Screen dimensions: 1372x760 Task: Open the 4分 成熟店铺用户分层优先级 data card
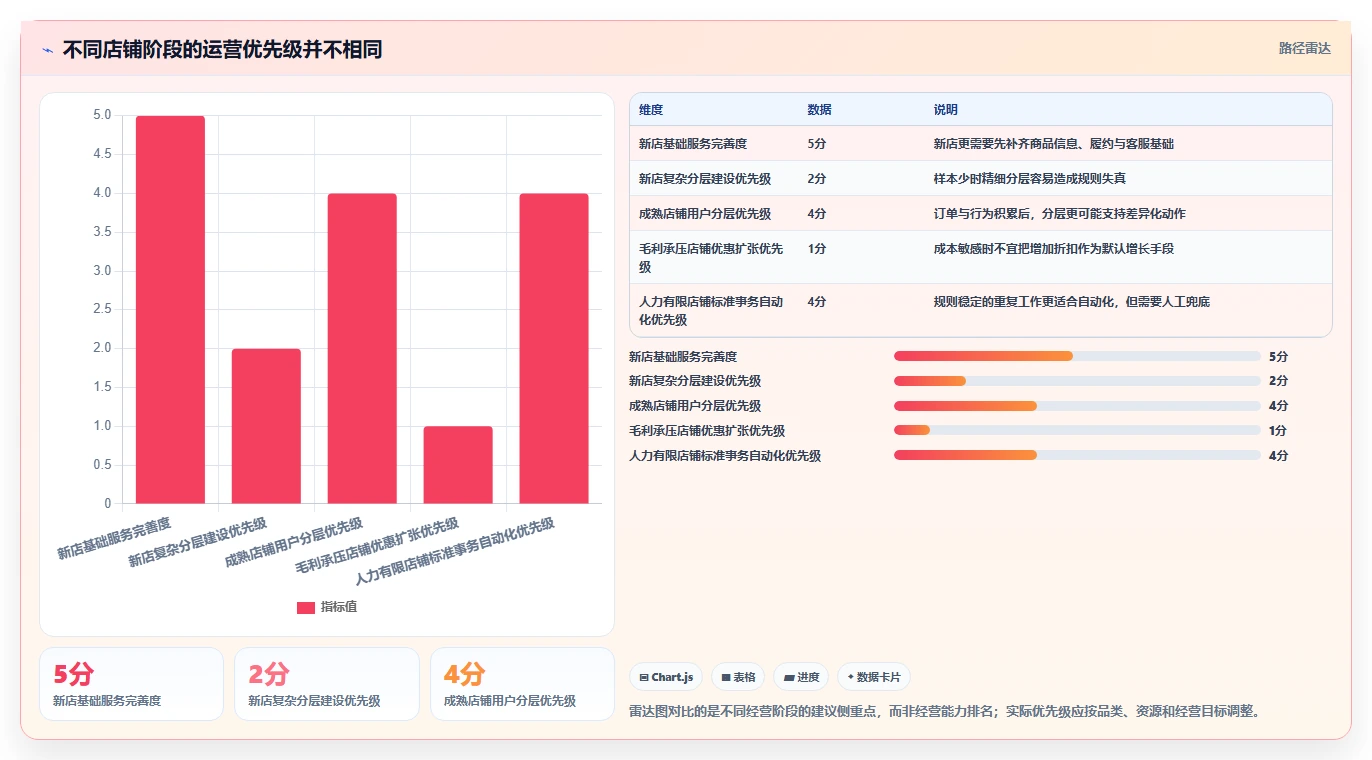[x=522, y=684]
